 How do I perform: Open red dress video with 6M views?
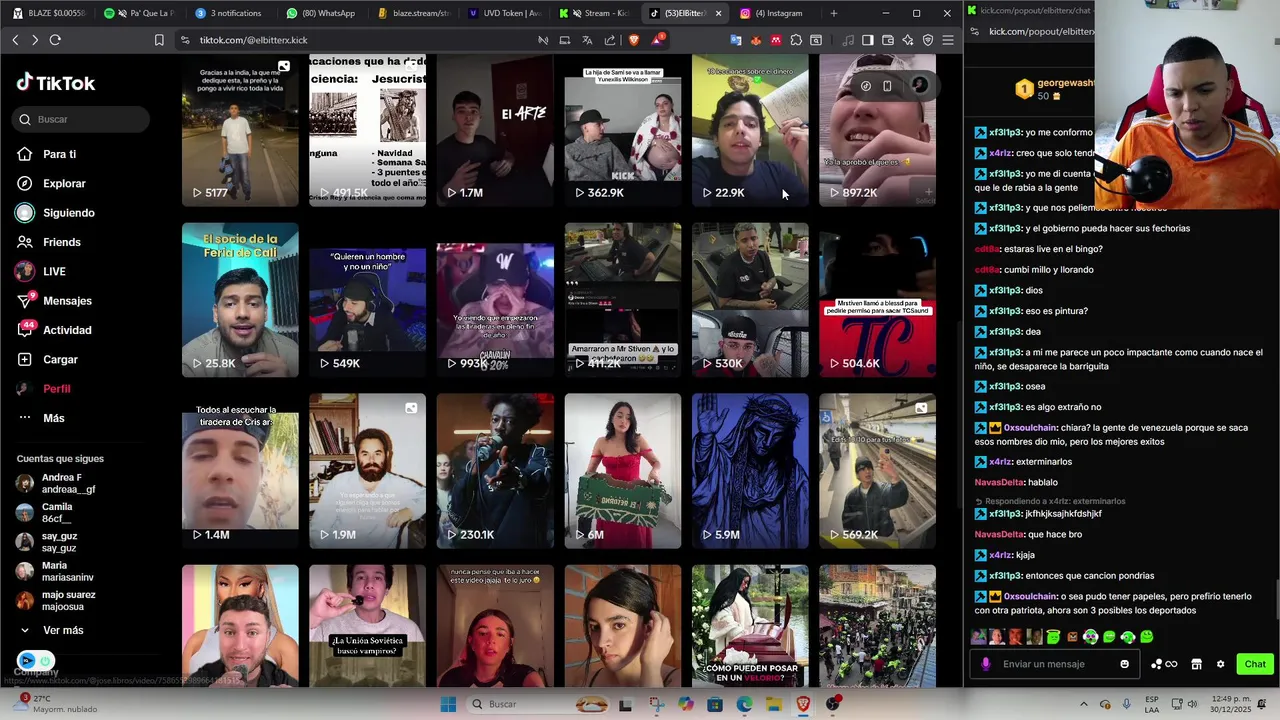point(622,471)
